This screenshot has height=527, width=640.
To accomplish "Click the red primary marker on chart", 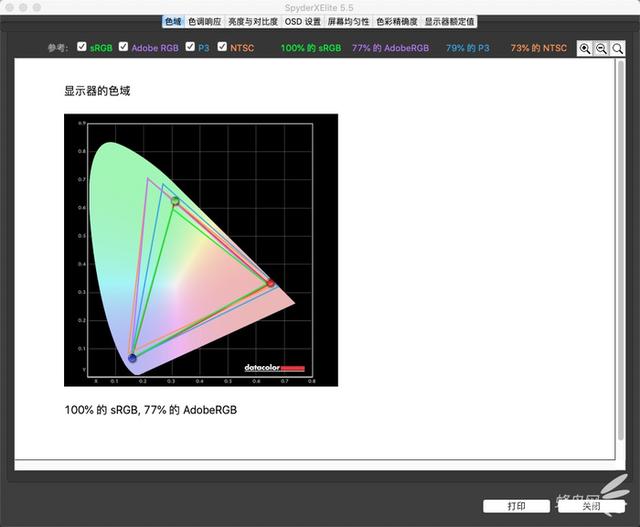I will pos(270,283).
